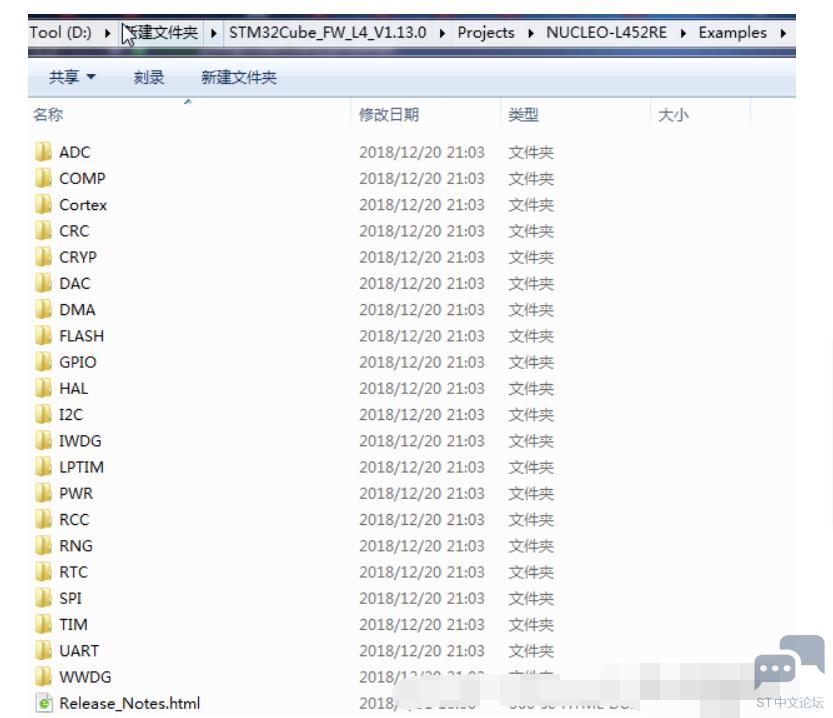
Task: Select the GPIO folder name
Action: point(78,362)
